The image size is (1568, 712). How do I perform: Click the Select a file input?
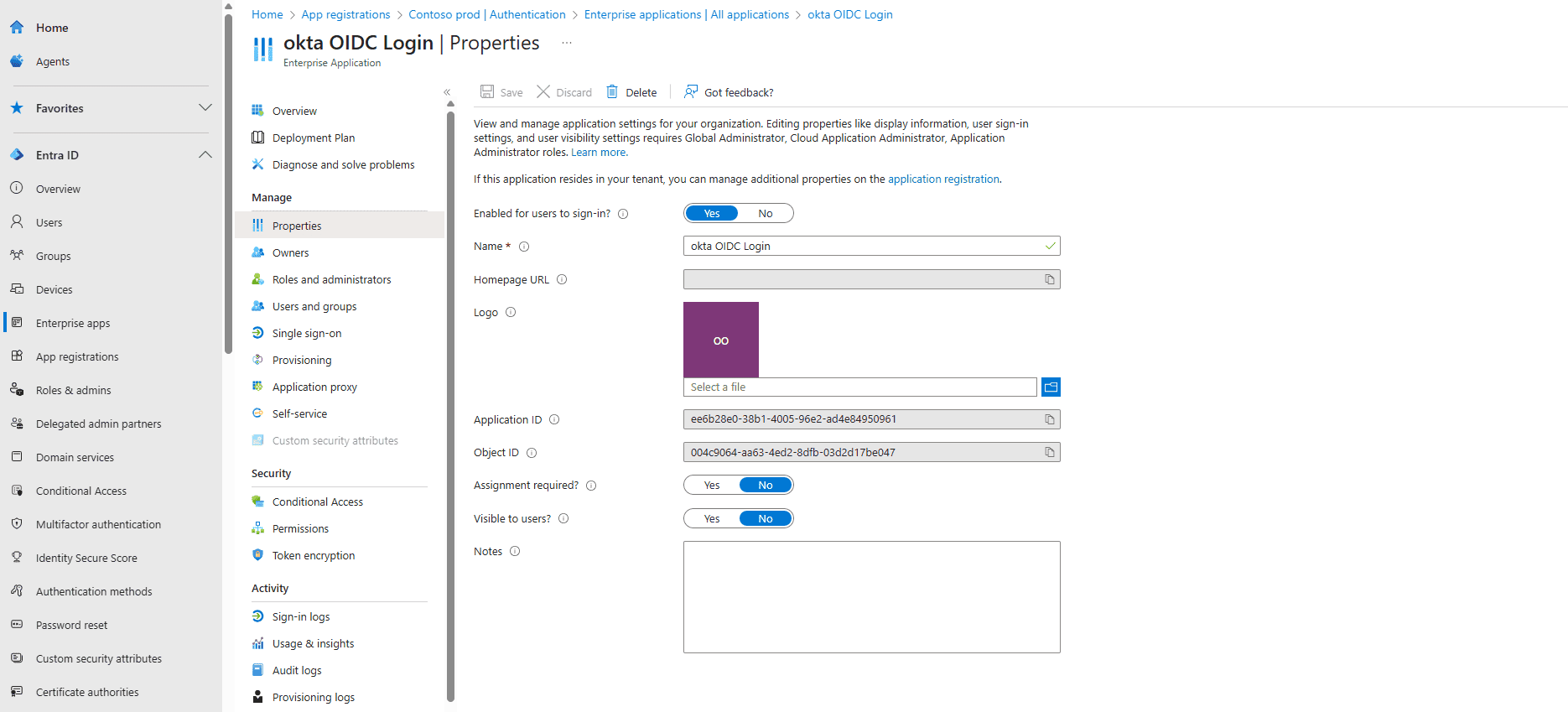[860, 387]
